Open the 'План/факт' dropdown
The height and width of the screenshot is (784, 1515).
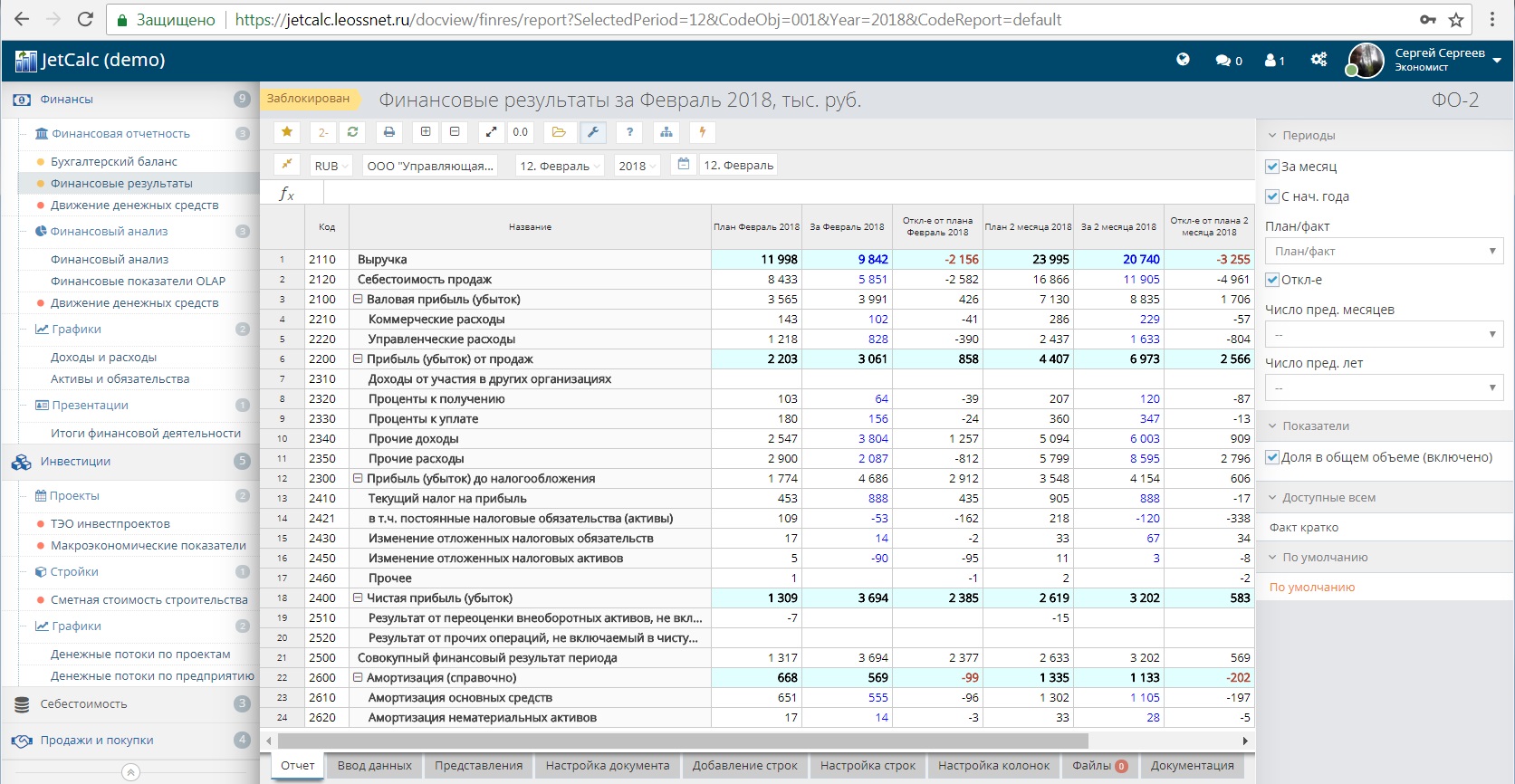(1384, 252)
